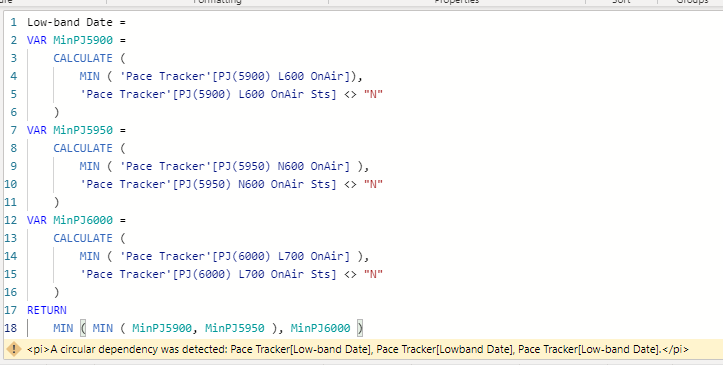Click line number 10 in the gutter

click(11, 184)
